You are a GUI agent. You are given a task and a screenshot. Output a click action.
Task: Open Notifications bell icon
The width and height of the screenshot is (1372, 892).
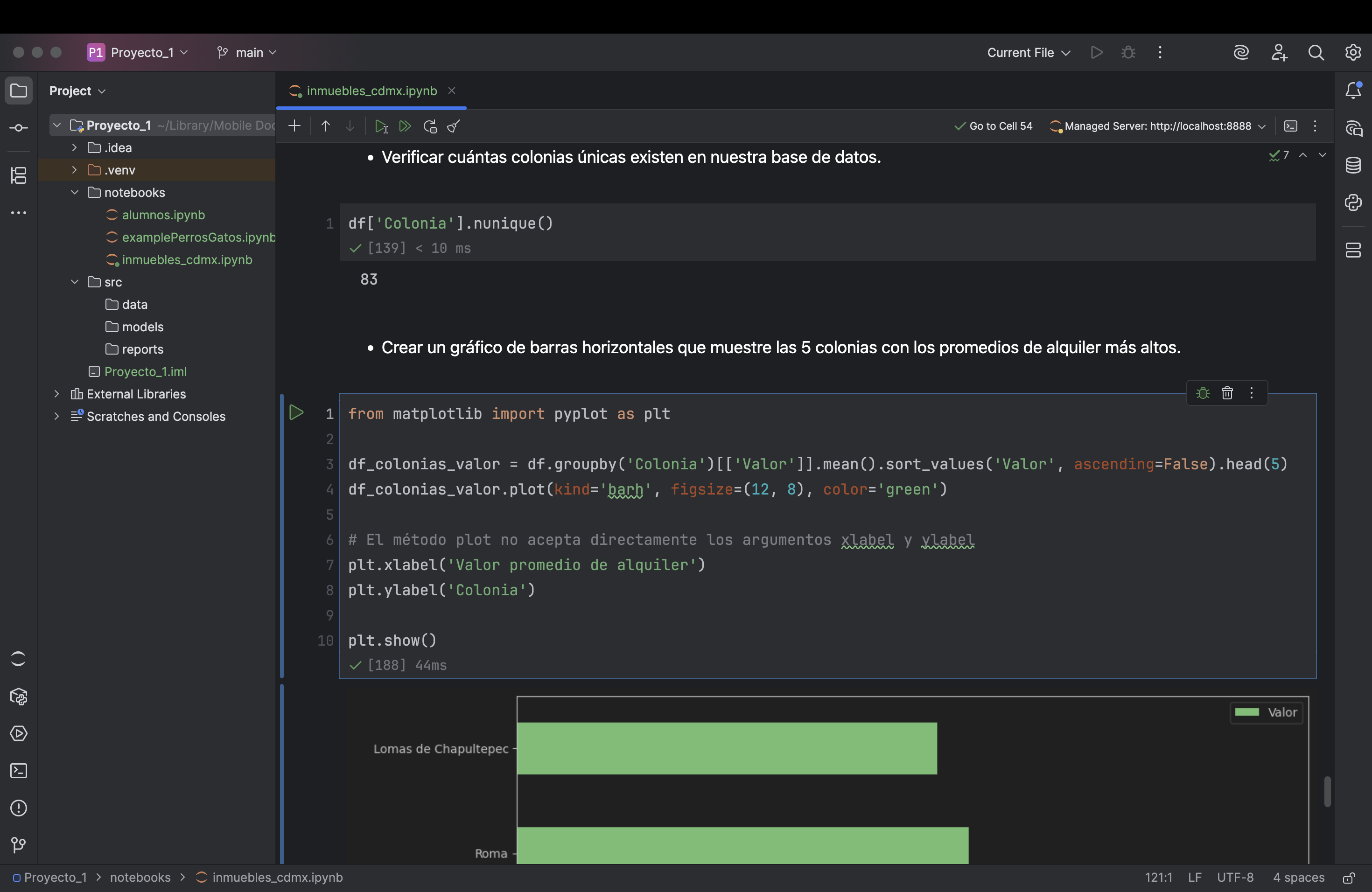[1353, 91]
